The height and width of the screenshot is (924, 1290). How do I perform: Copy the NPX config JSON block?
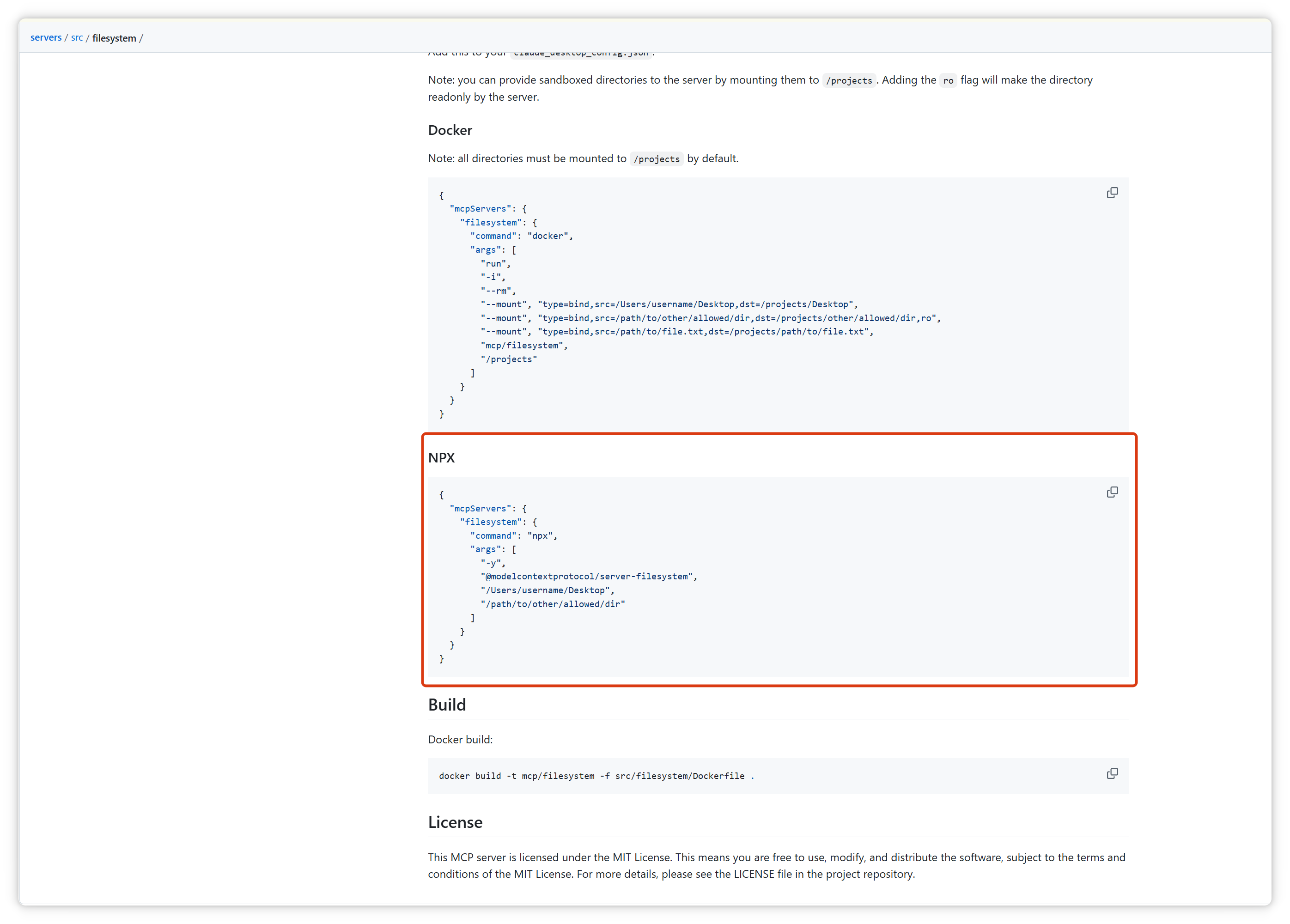click(x=1112, y=492)
